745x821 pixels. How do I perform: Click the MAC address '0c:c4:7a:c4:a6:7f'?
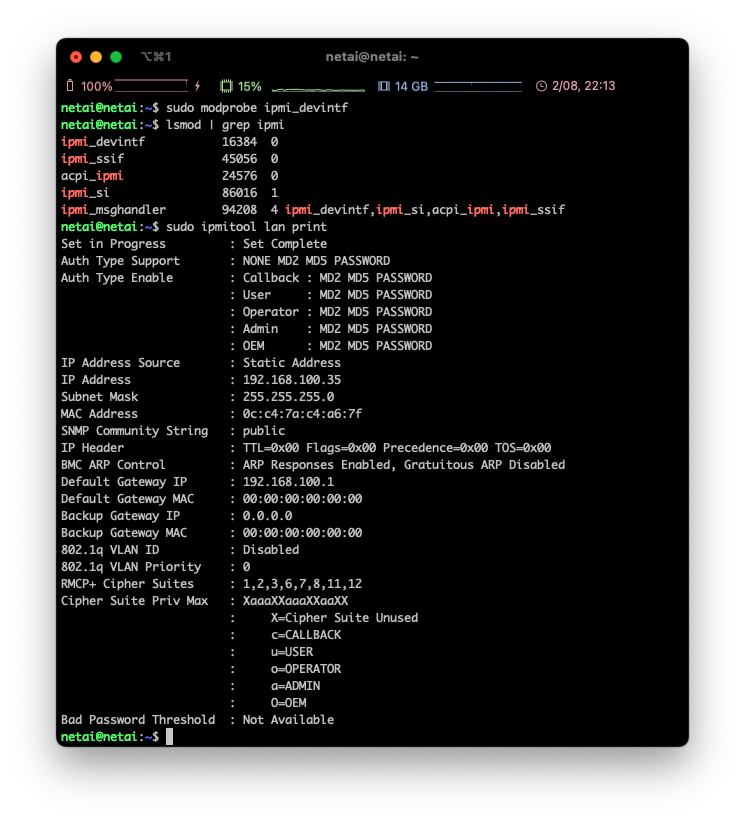302,414
